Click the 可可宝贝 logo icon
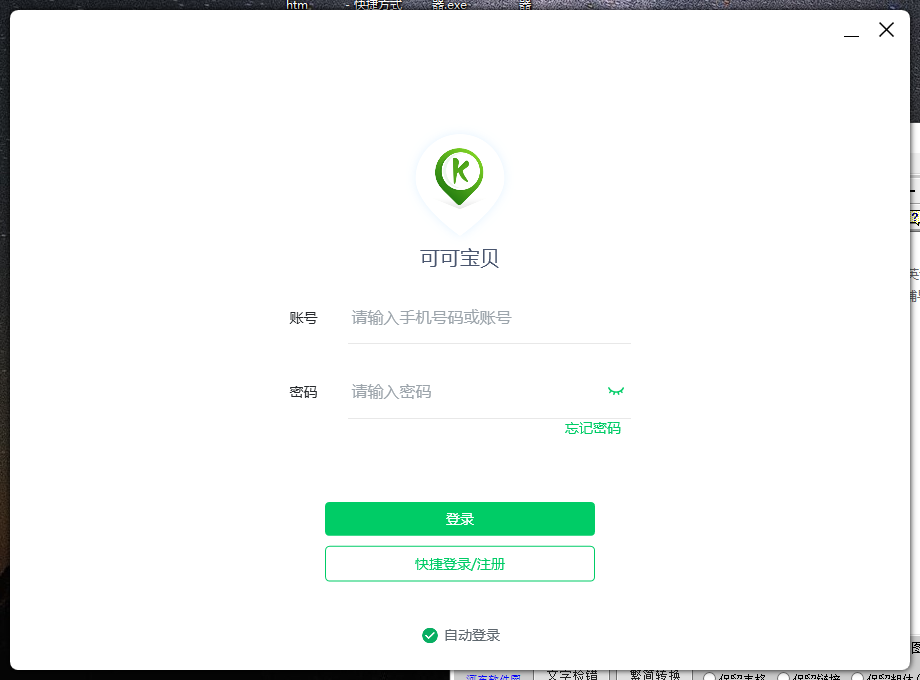 coord(459,176)
